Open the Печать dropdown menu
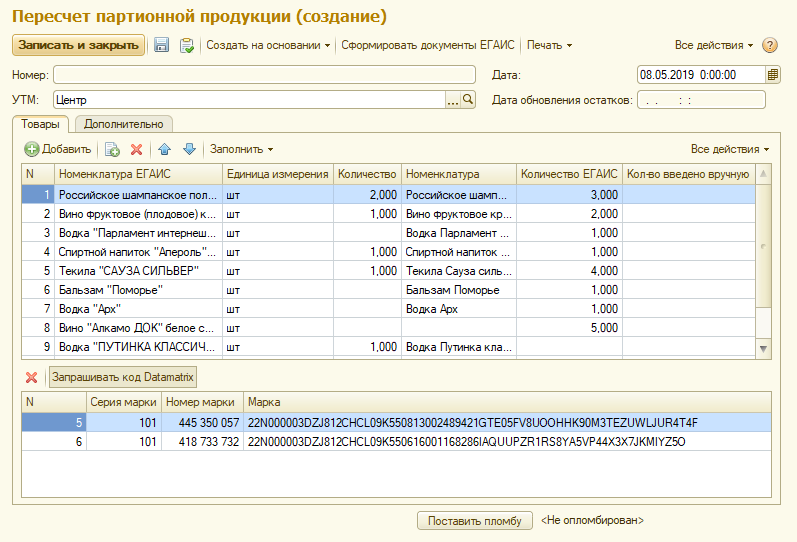797x542 pixels. point(549,45)
